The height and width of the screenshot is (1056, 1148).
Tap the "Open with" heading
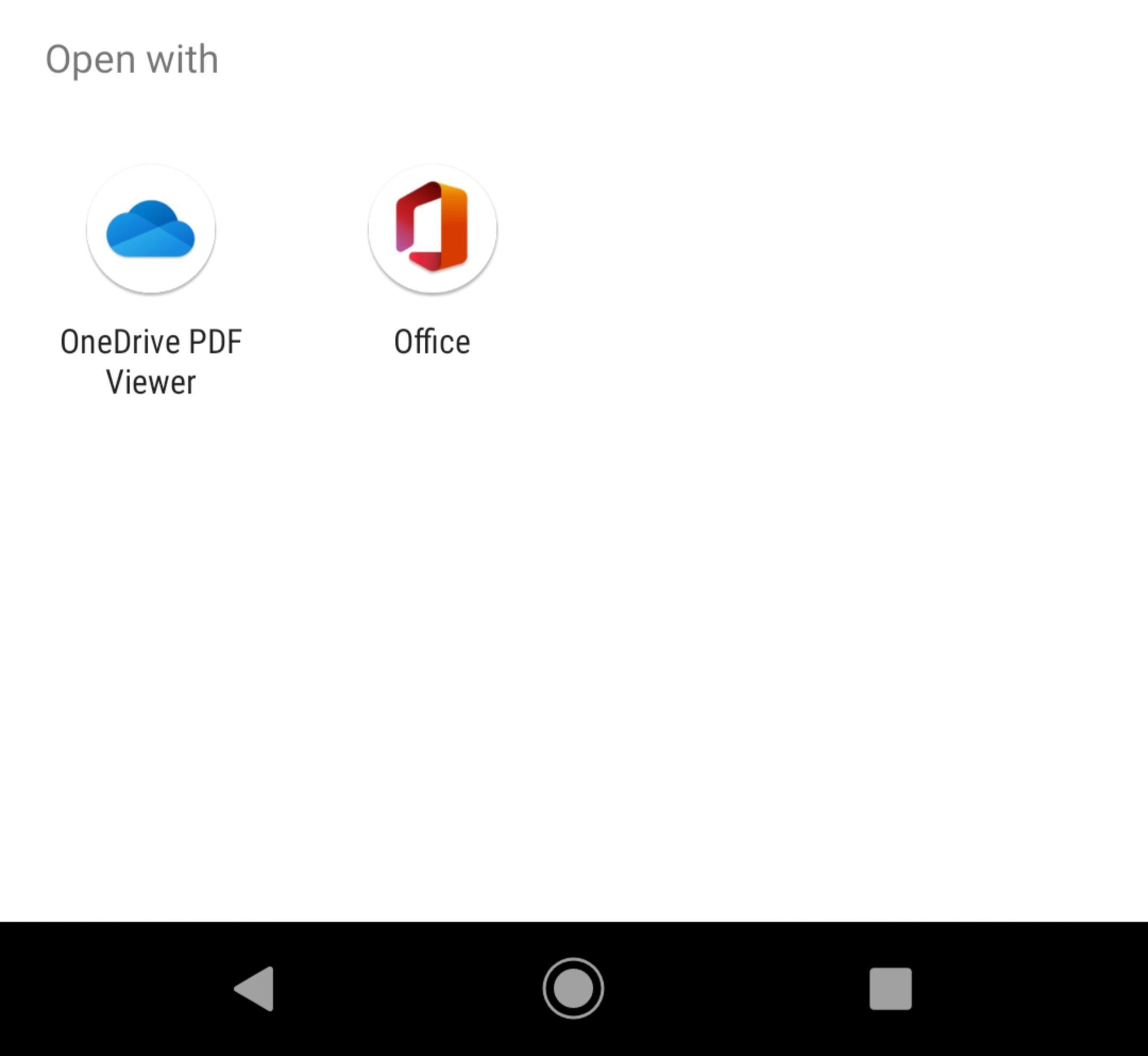(x=132, y=60)
